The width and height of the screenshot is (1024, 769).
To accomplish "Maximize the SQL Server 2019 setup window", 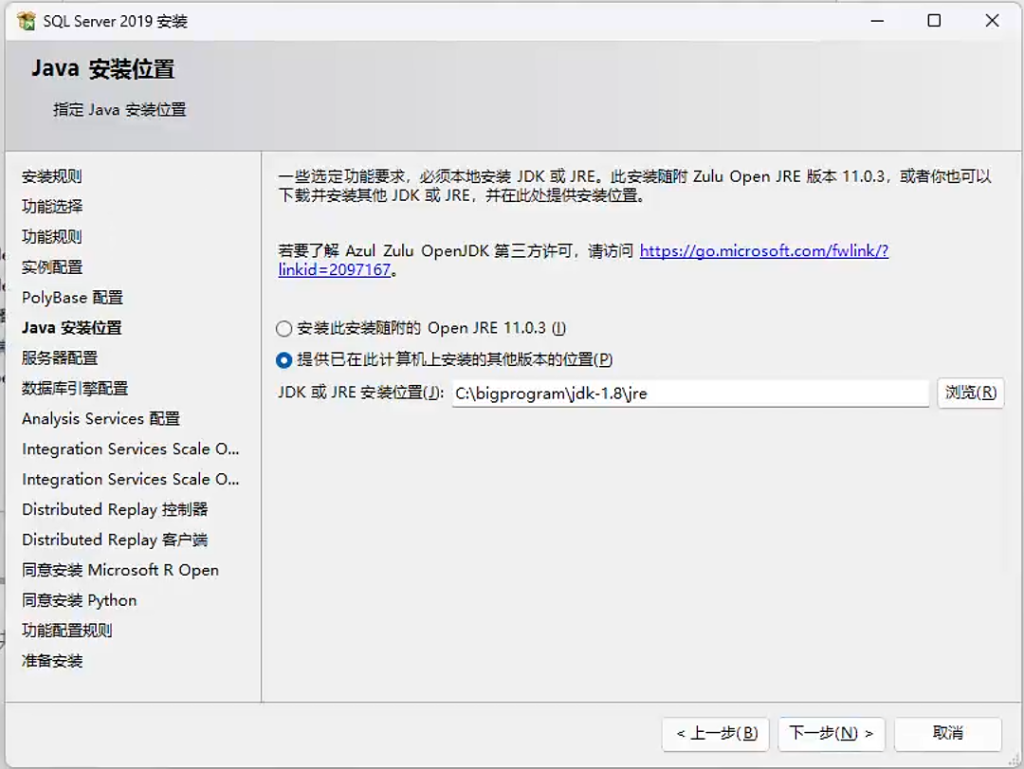I will 934,21.
